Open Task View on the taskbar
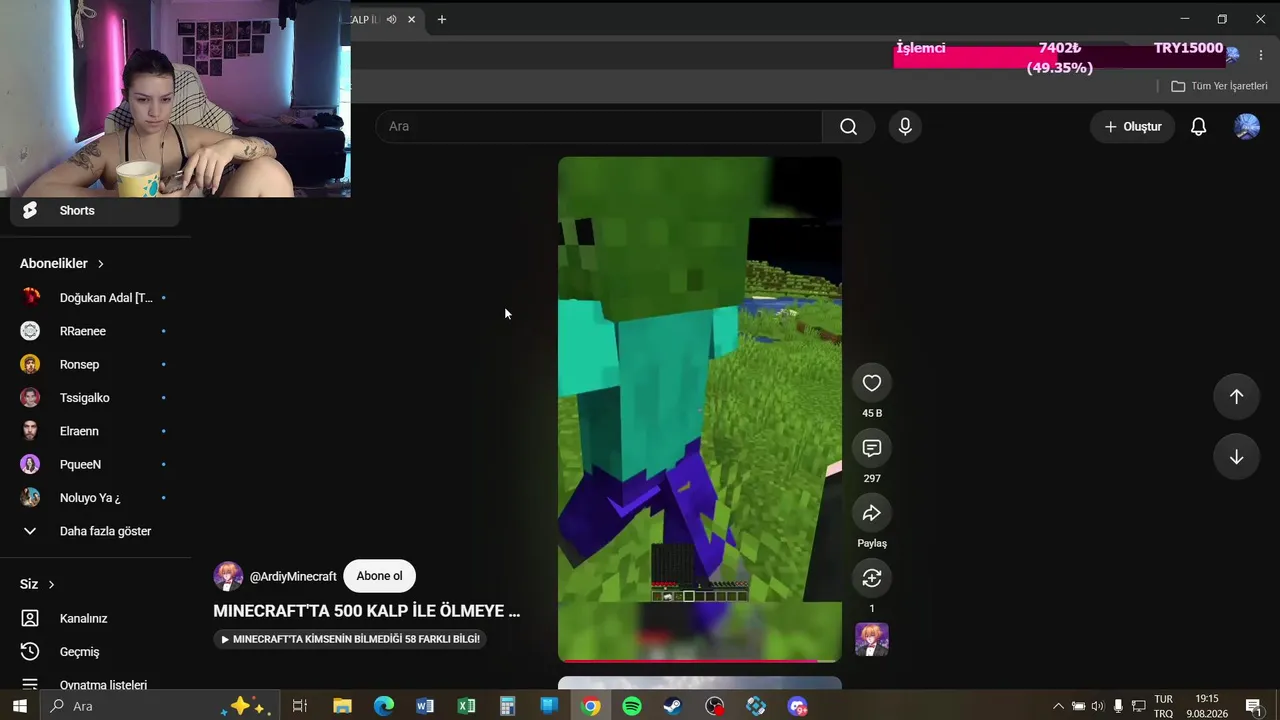1280x720 pixels. tap(299, 706)
